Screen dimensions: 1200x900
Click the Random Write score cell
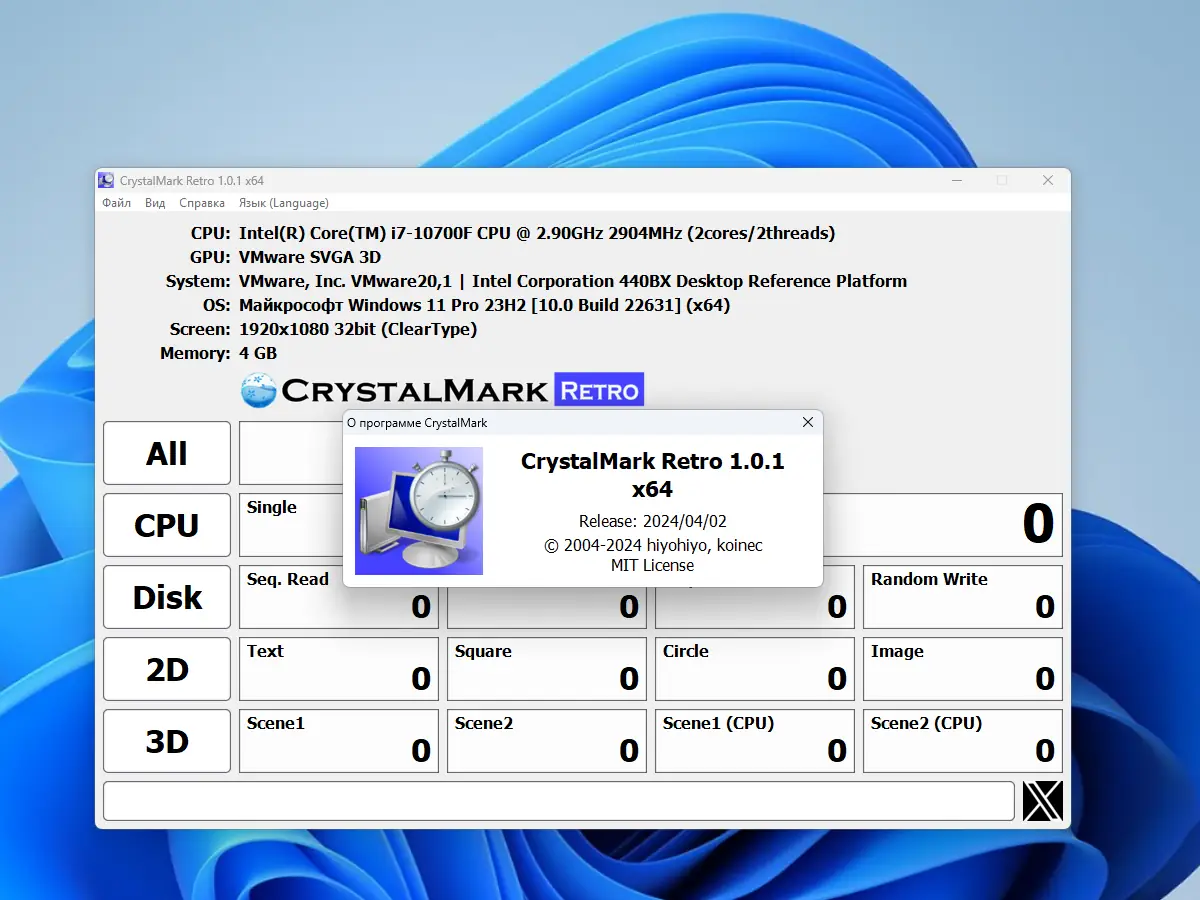(x=963, y=597)
